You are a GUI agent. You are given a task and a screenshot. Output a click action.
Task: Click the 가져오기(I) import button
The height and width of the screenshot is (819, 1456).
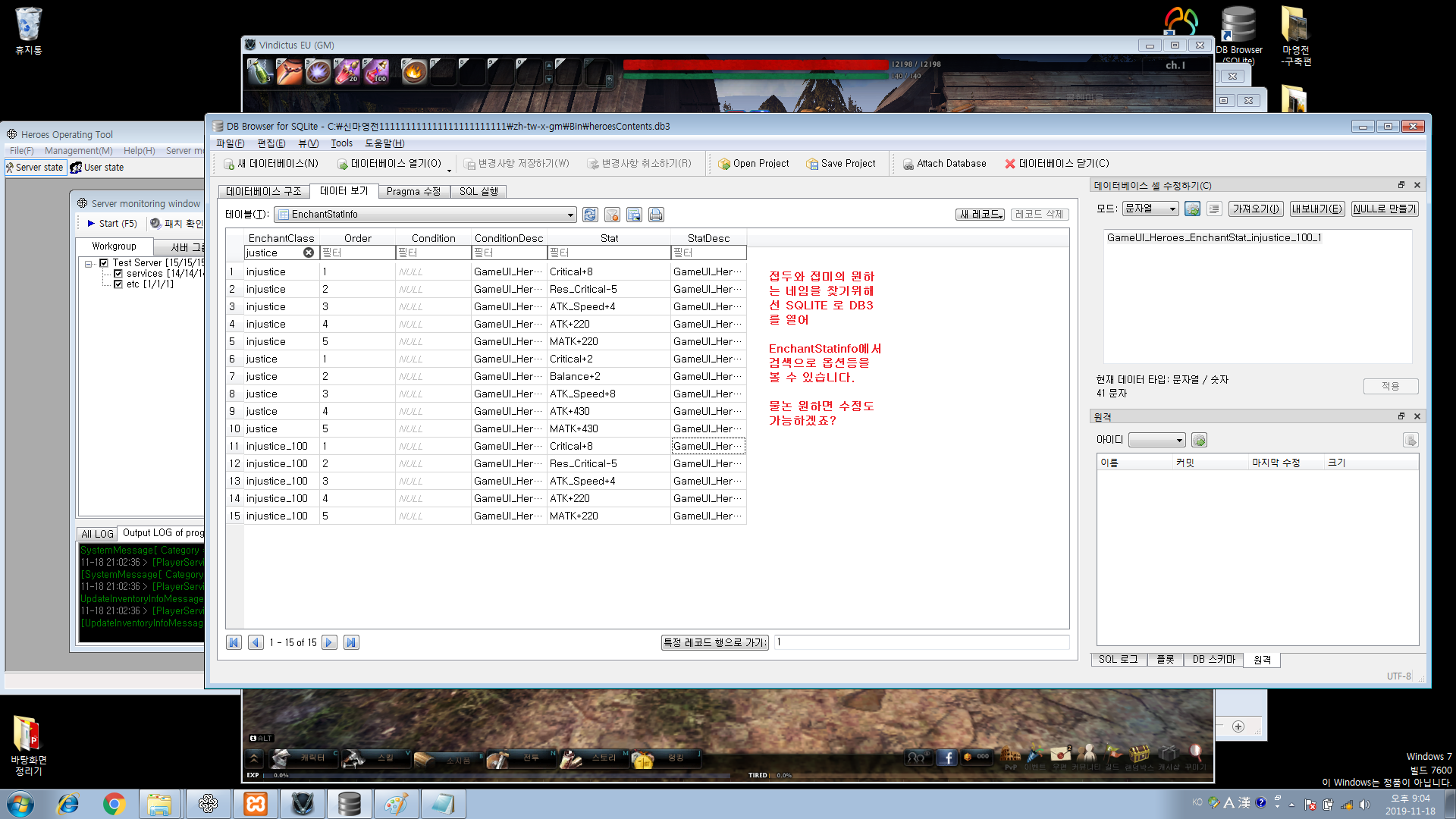pyautogui.click(x=1256, y=209)
